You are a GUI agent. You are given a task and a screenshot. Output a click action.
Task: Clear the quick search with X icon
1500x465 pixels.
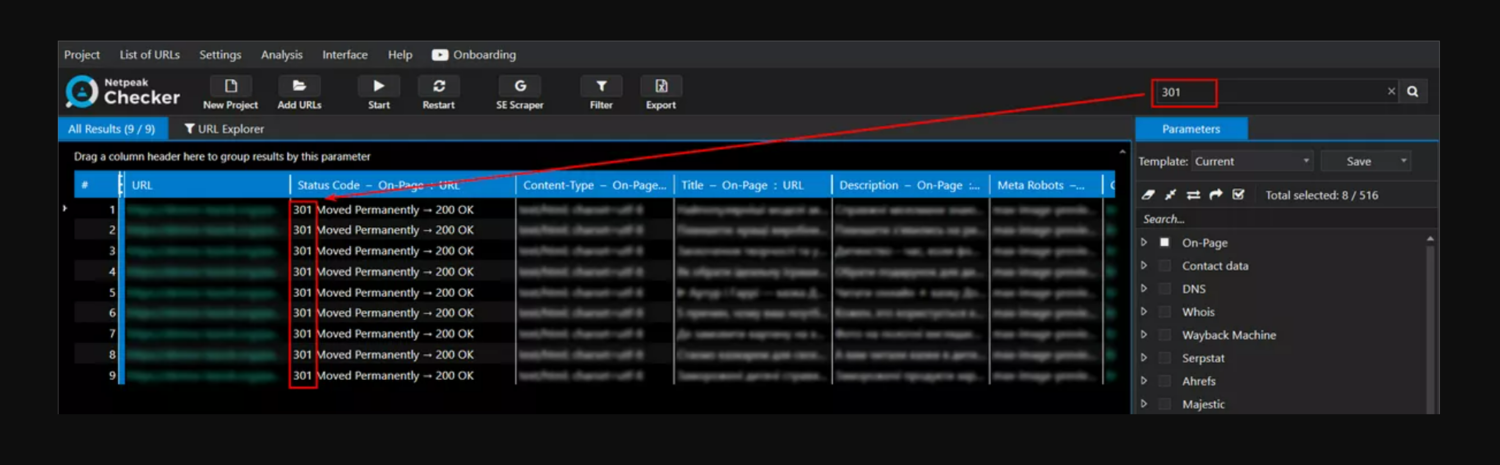click(1390, 91)
